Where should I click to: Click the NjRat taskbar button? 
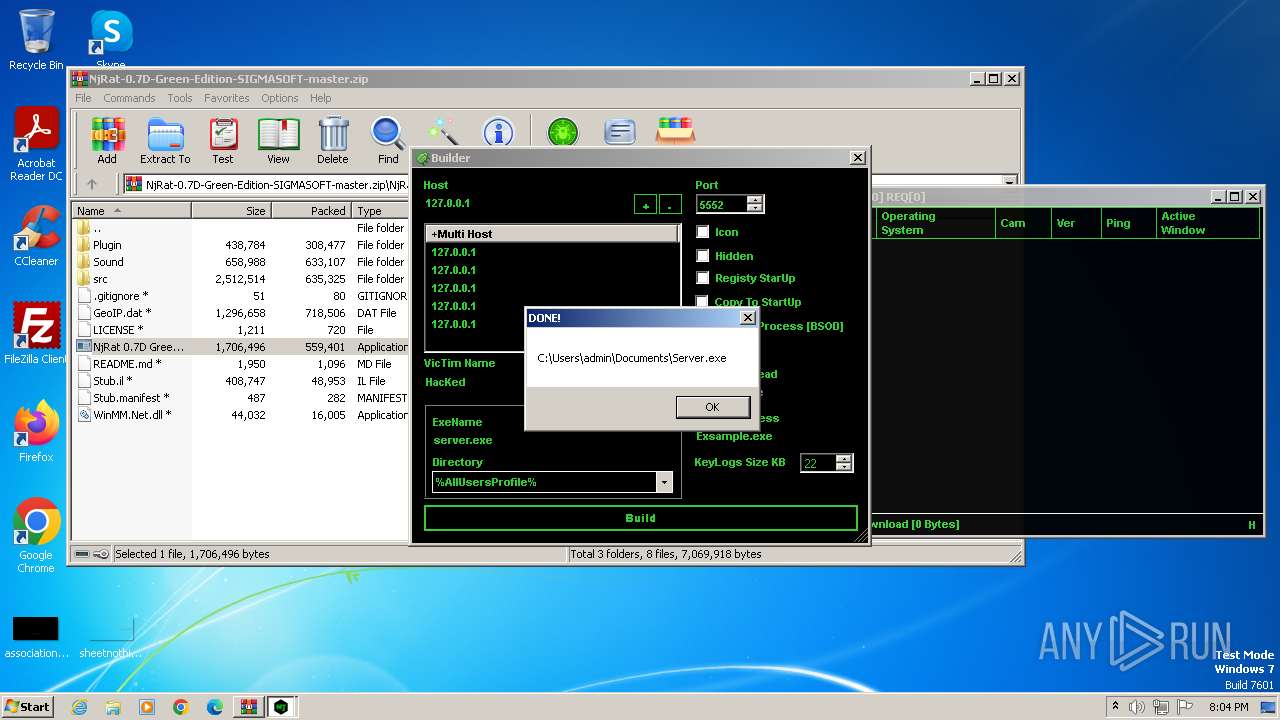(x=282, y=707)
